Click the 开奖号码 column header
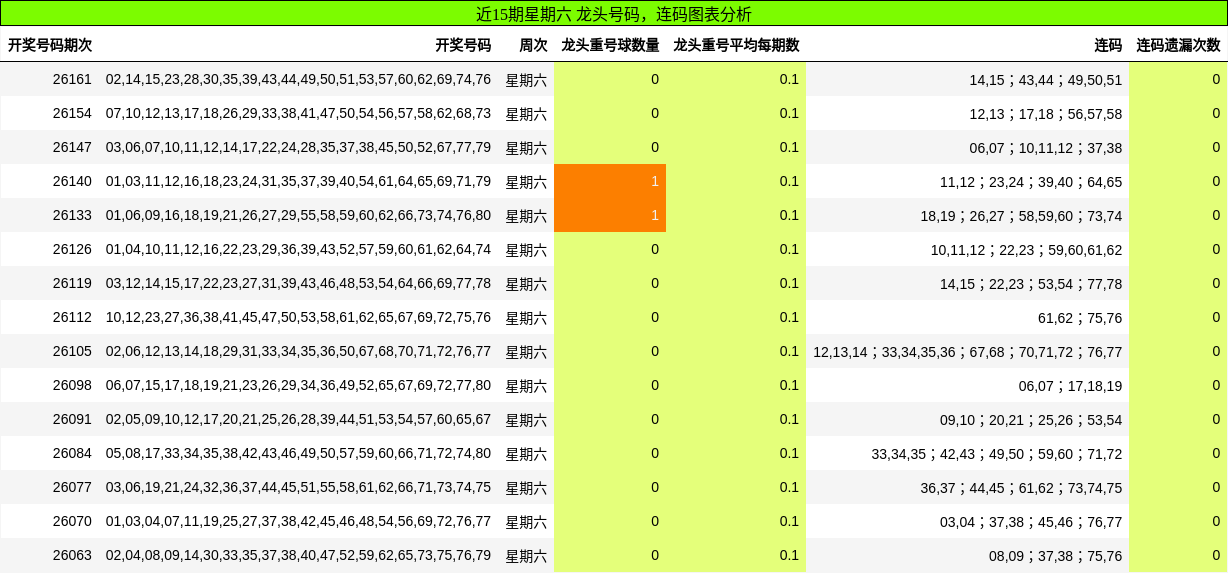Viewport: 1228px width, 573px height. point(463,45)
